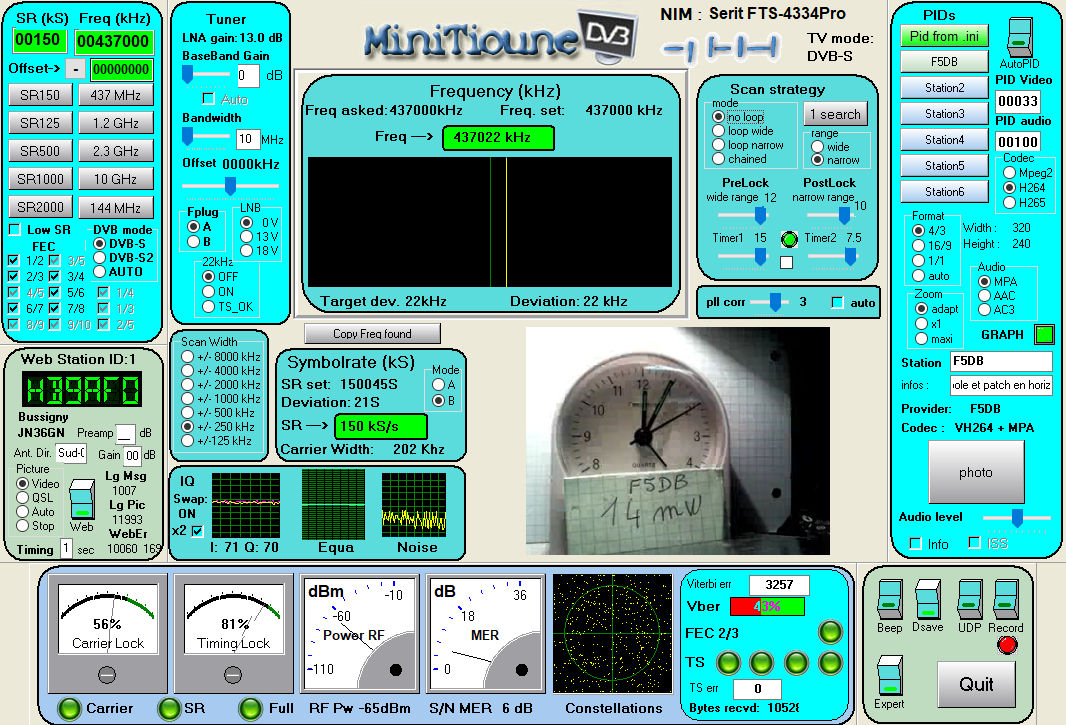Viewport: 1066px width, 725px height.
Task: Enable Auto baseband gain checkbox
Action: 209,99
